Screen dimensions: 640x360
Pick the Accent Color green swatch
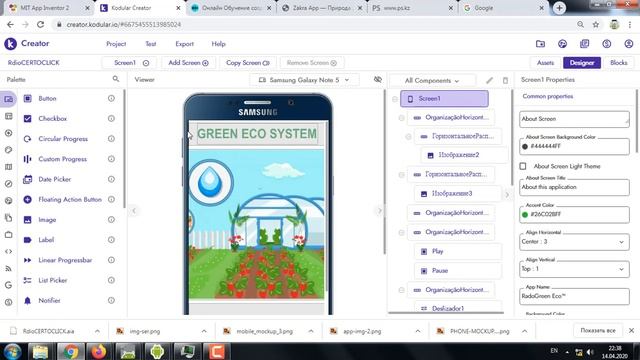[525, 215]
